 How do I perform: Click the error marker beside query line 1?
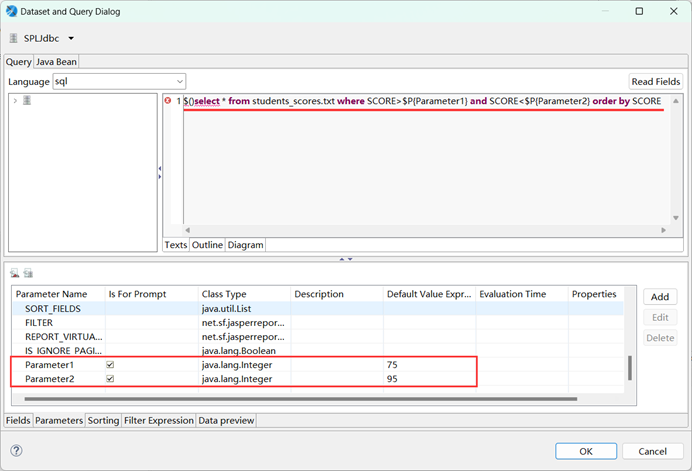[x=167, y=101]
